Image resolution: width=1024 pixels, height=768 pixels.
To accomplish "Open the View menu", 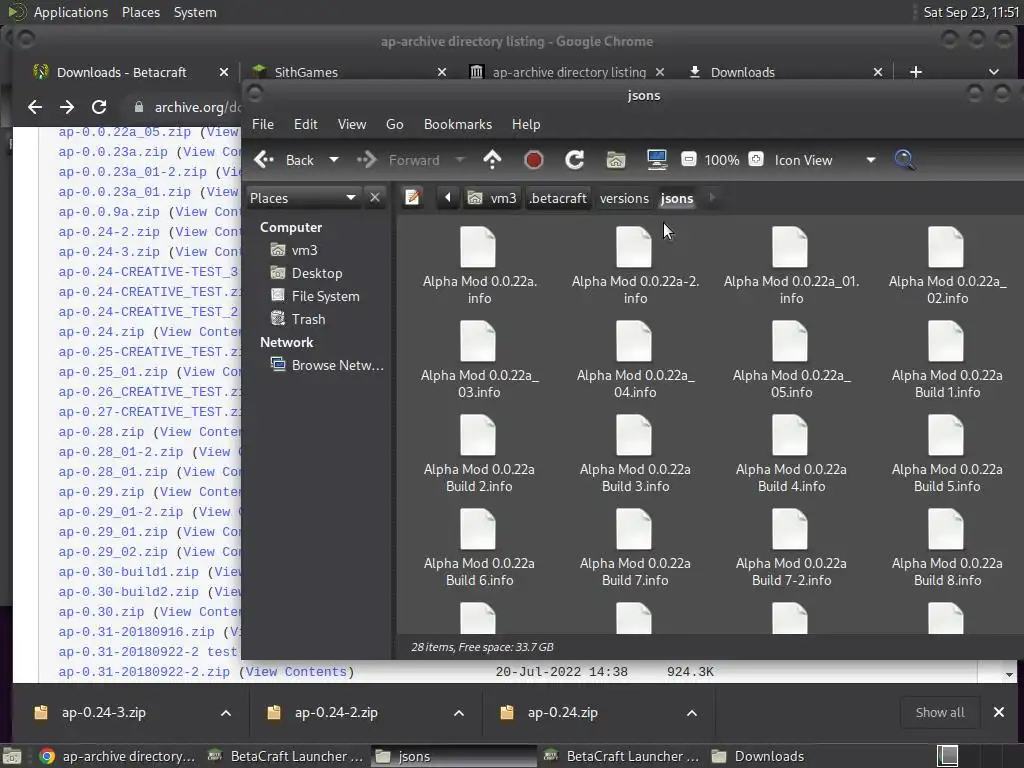I will click(352, 124).
